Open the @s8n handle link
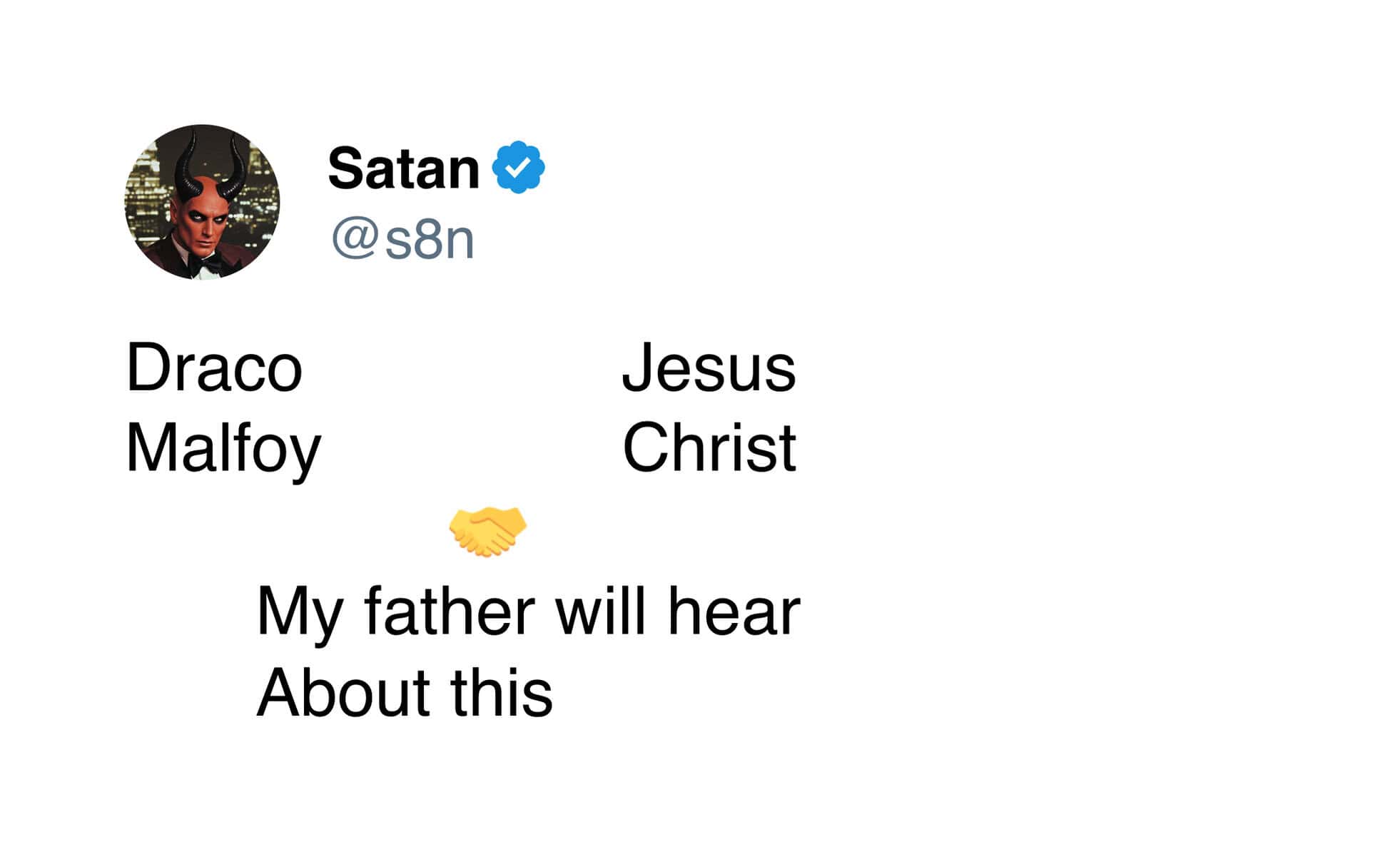 pyautogui.click(x=403, y=240)
